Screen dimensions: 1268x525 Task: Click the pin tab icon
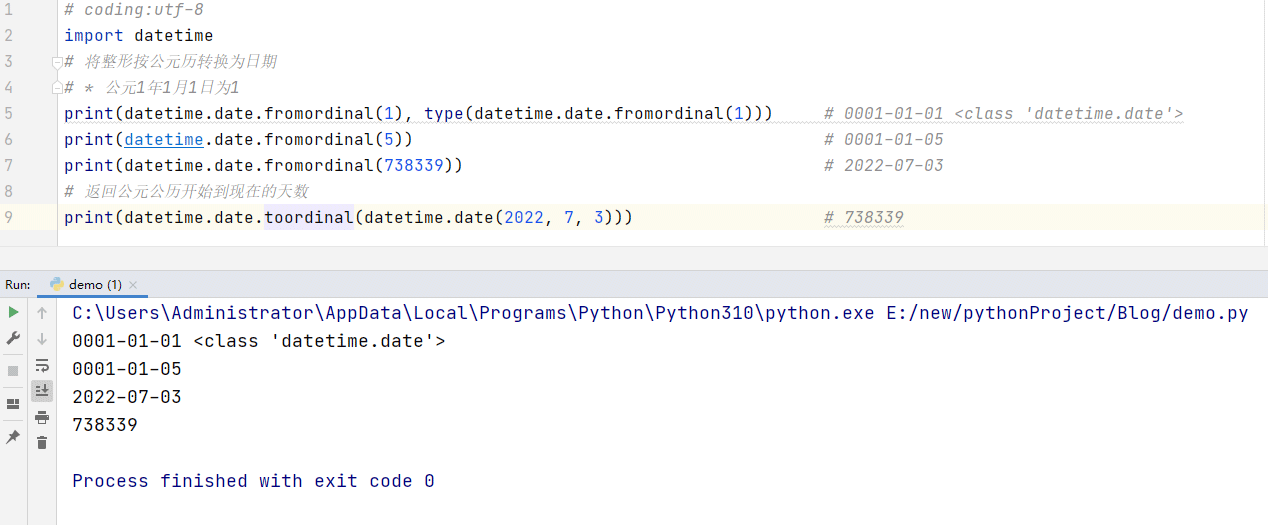point(13,437)
